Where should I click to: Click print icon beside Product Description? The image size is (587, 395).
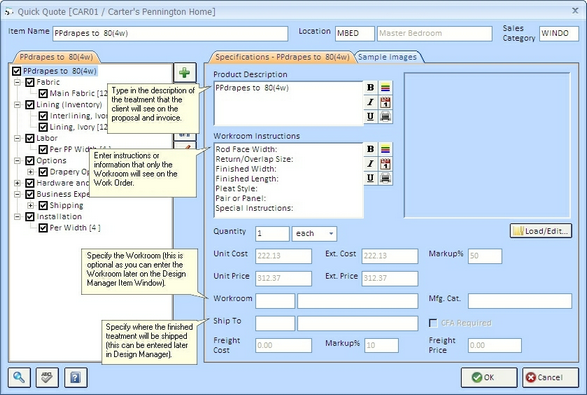(x=385, y=116)
